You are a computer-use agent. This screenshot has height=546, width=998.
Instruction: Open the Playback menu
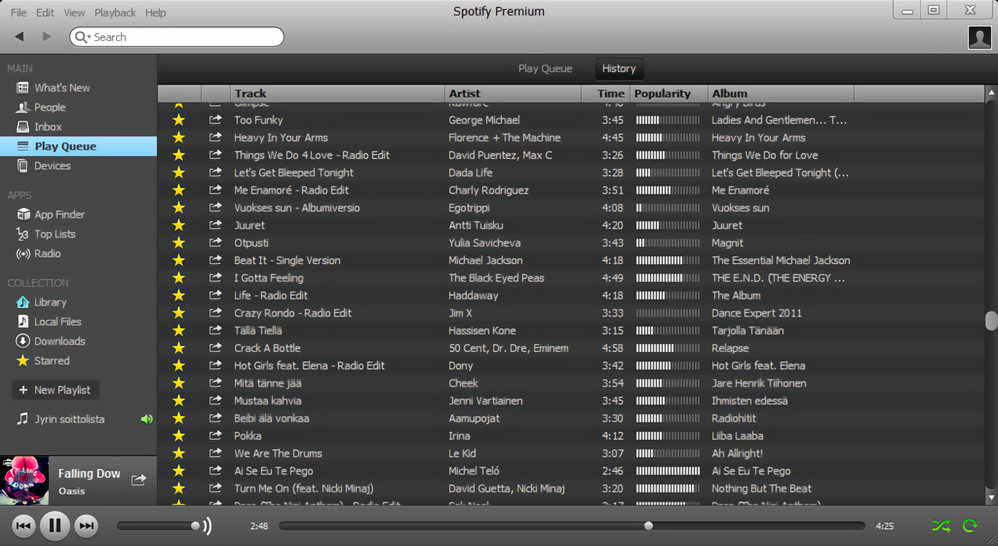pyautogui.click(x=115, y=13)
